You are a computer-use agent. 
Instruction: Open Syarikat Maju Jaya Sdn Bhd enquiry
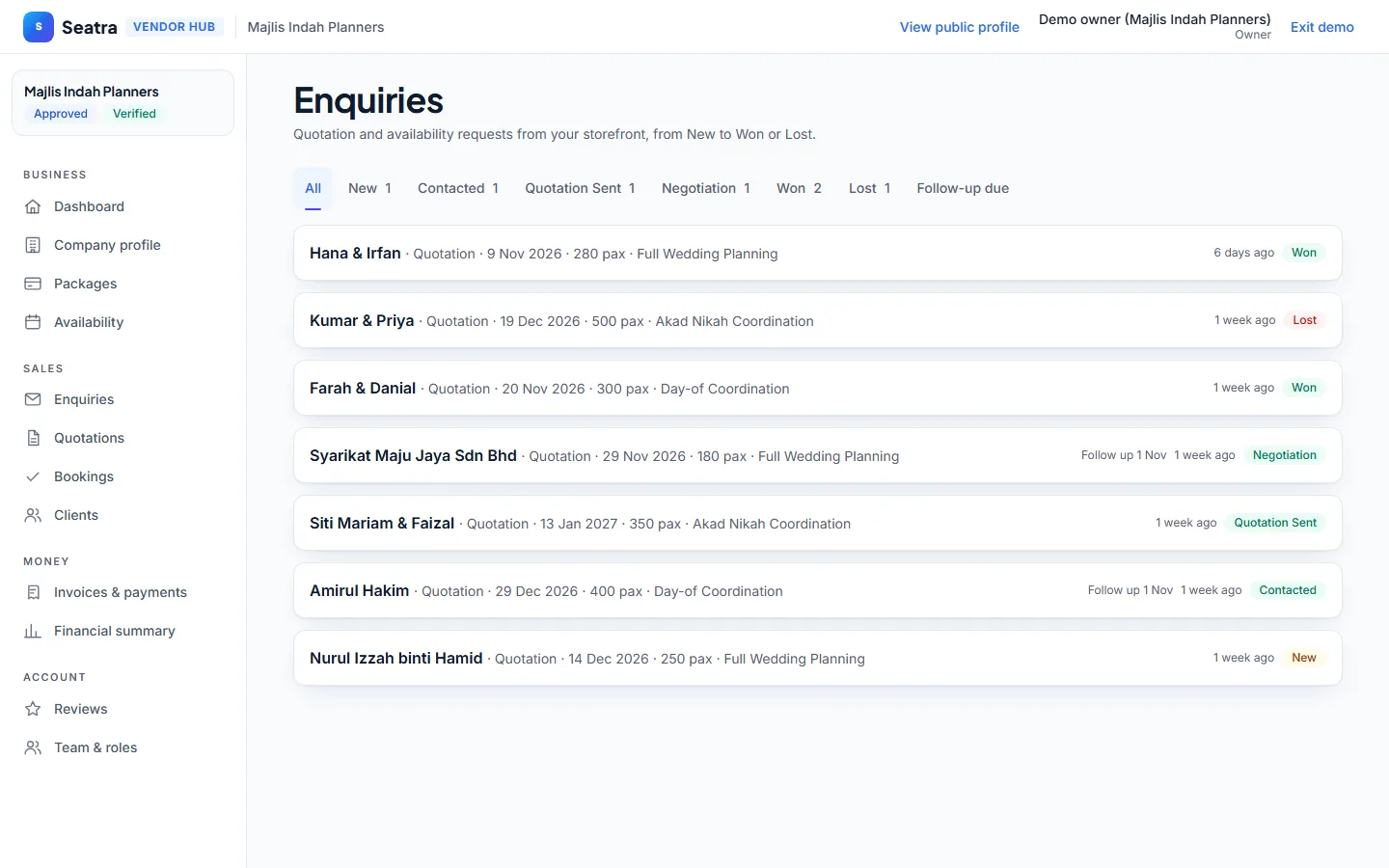(818, 455)
